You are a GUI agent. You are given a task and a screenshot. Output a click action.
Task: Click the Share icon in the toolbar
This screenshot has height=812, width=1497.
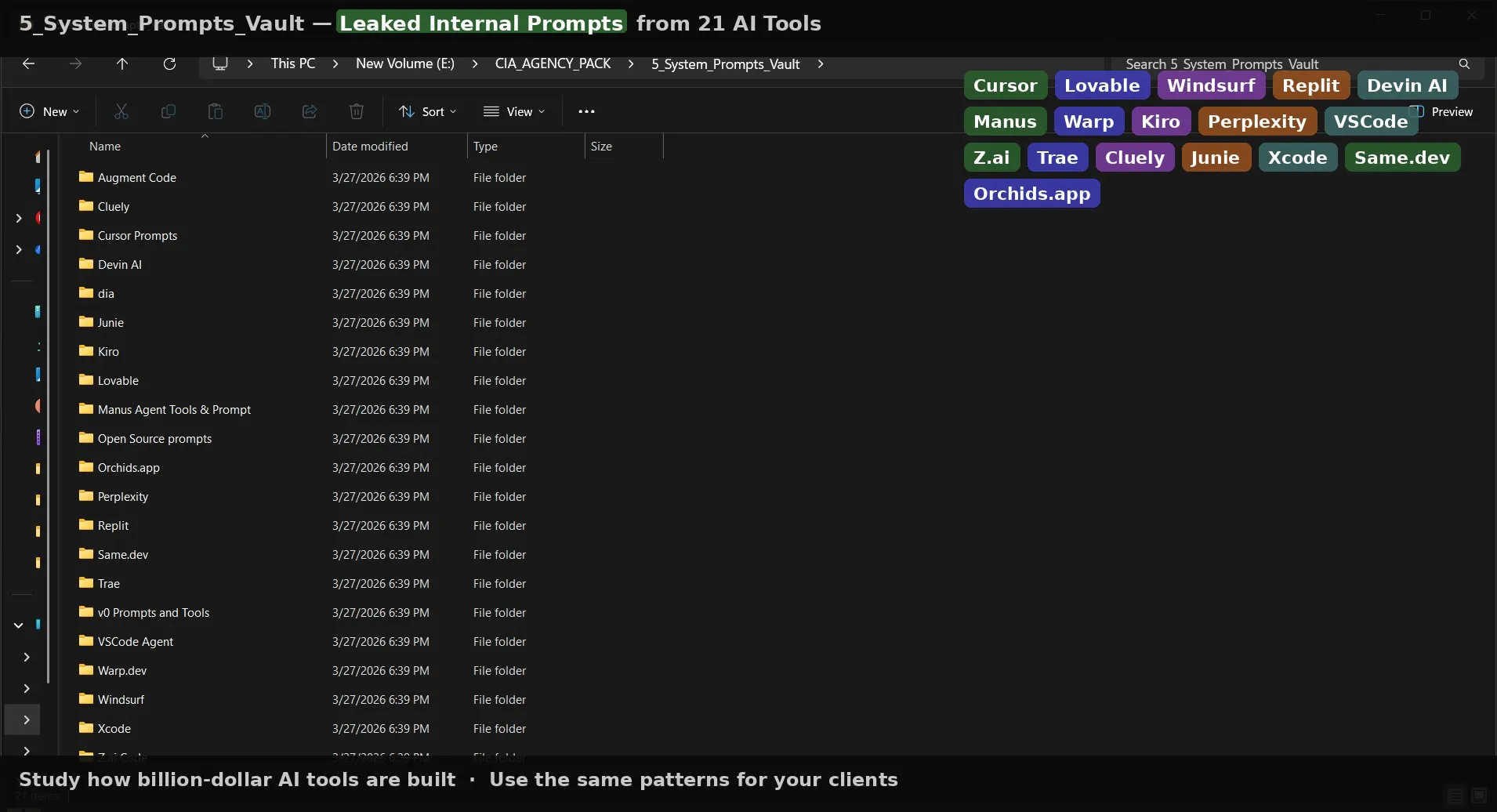tap(310, 111)
